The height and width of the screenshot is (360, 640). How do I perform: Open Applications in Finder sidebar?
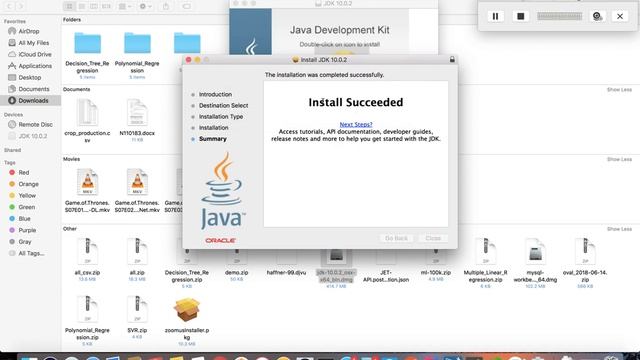click(35, 66)
